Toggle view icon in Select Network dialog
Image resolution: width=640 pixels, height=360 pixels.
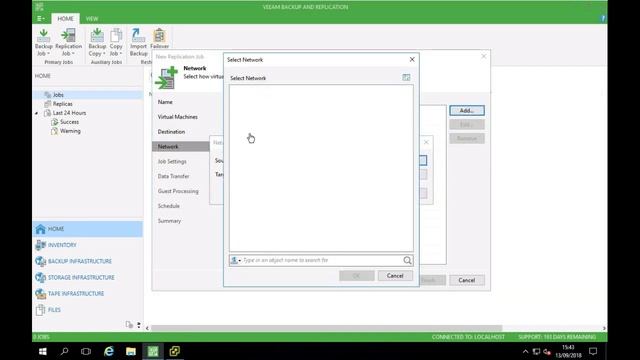406,77
